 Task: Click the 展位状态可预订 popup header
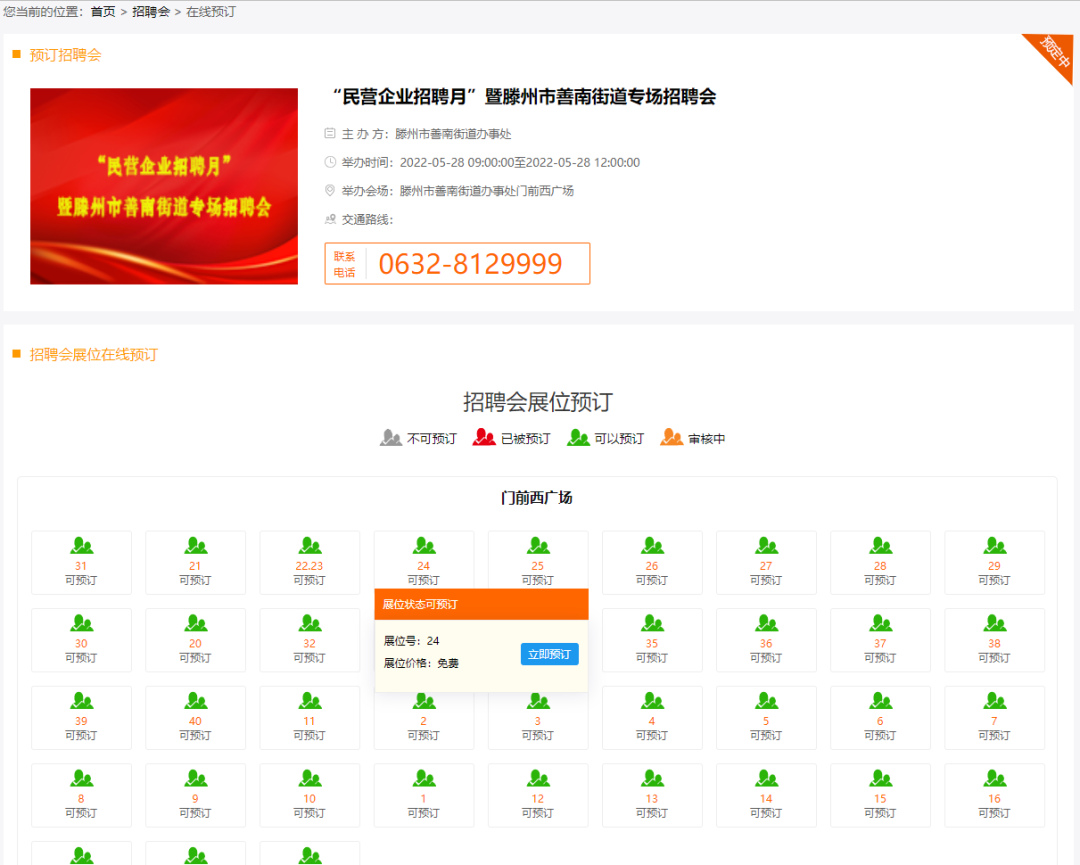481,604
